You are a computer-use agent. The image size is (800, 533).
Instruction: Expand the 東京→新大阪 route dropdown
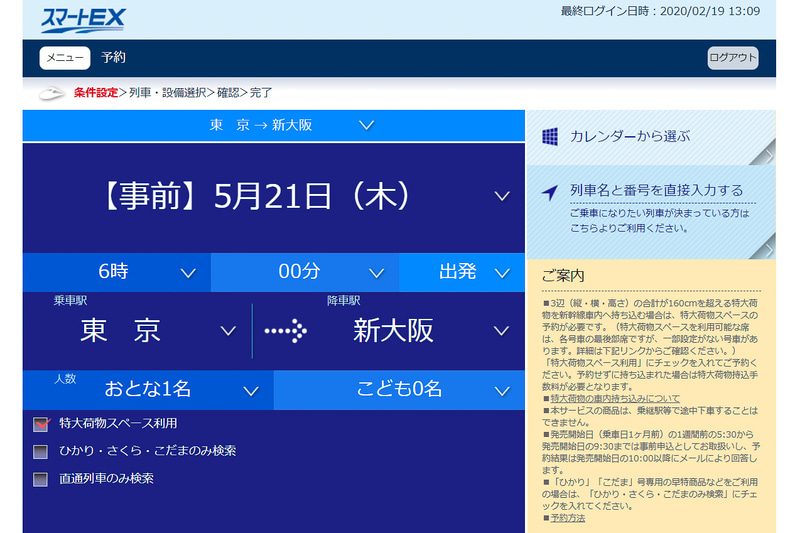[273, 125]
